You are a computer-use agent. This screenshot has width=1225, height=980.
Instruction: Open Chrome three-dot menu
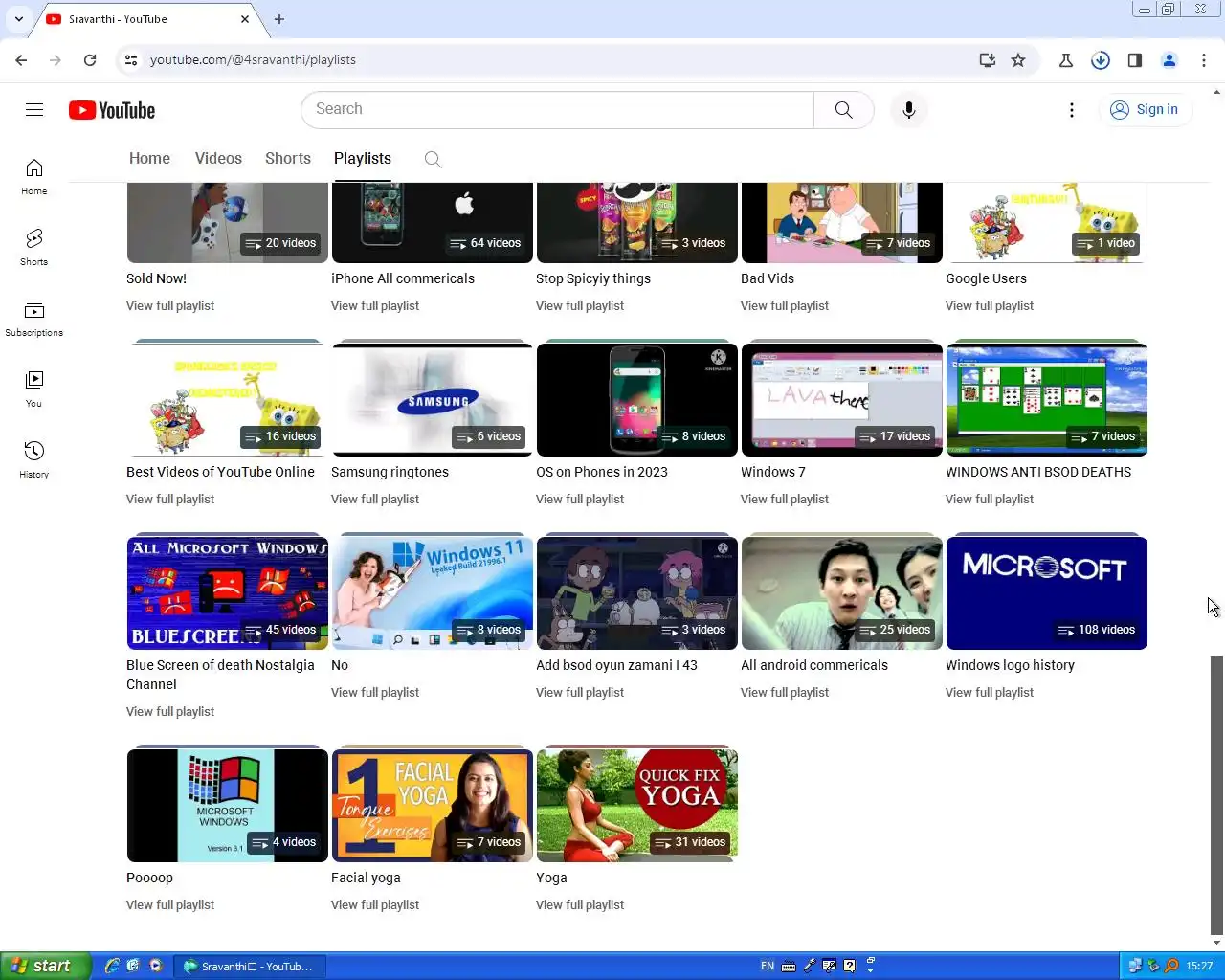[x=1204, y=59]
